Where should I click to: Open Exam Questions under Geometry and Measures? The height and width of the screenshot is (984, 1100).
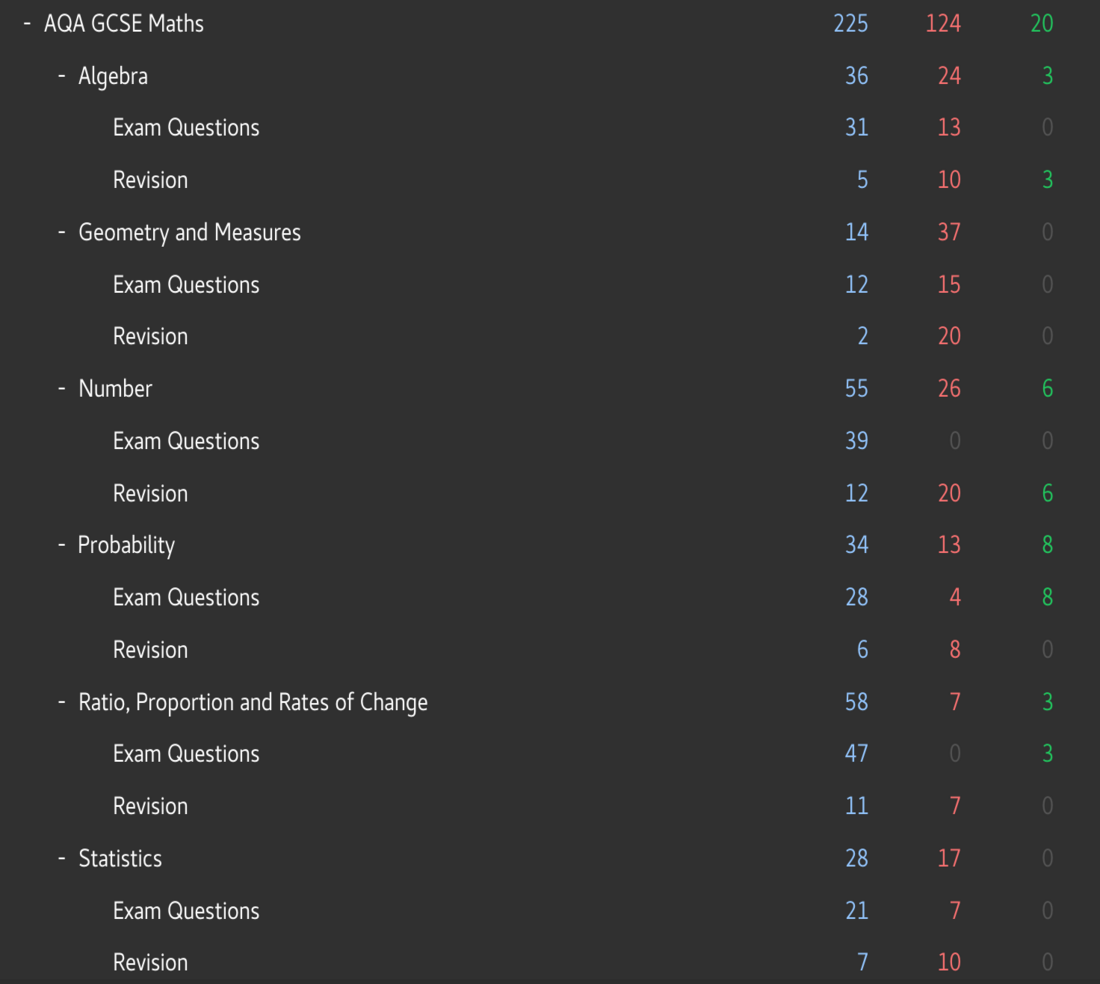pos(186,285)
